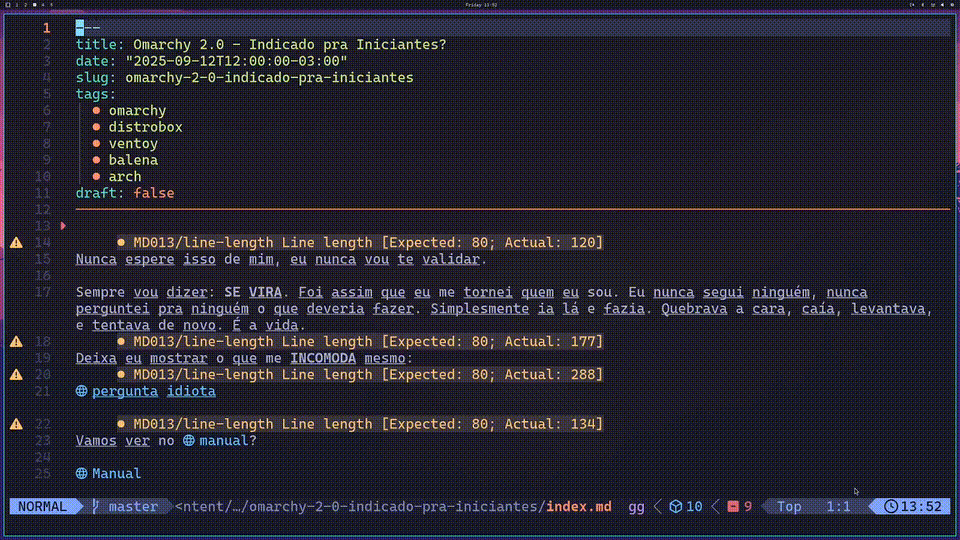This screenshot has width=960, height=540.
Task: Click the '1:1' cursor position indicator
Action: [838, 506]
